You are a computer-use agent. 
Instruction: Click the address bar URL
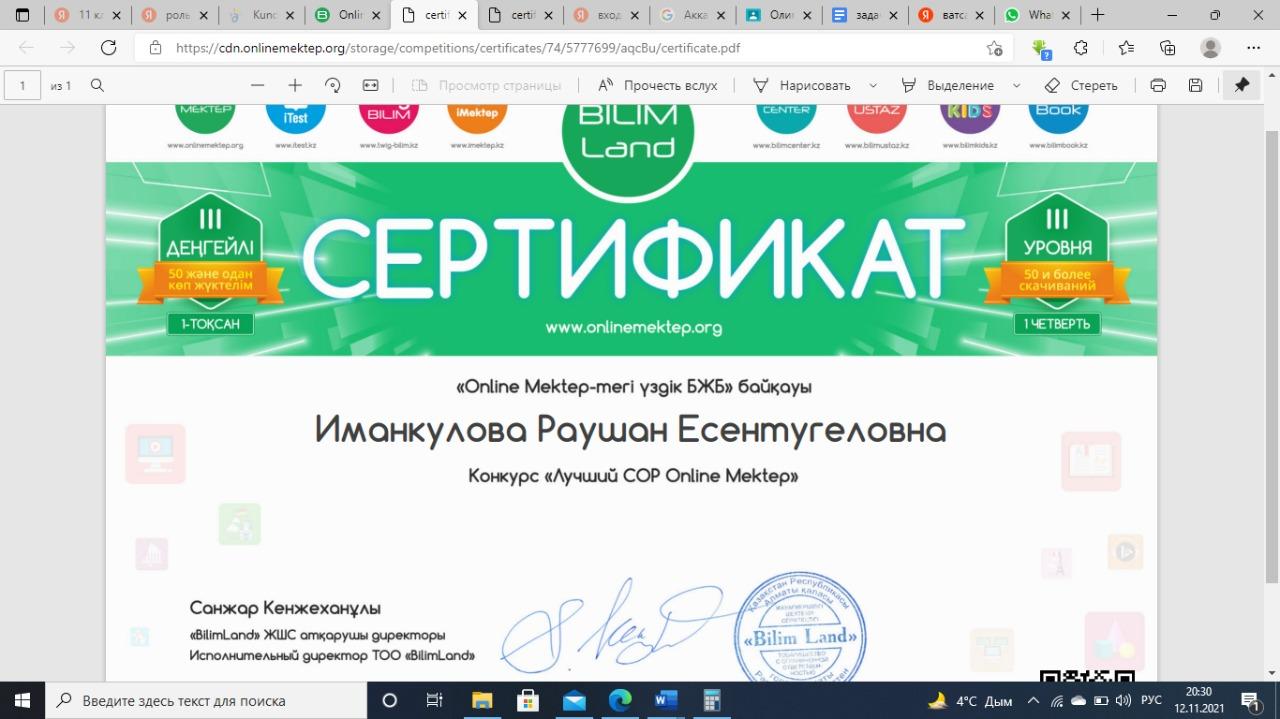tap(457, 48)
